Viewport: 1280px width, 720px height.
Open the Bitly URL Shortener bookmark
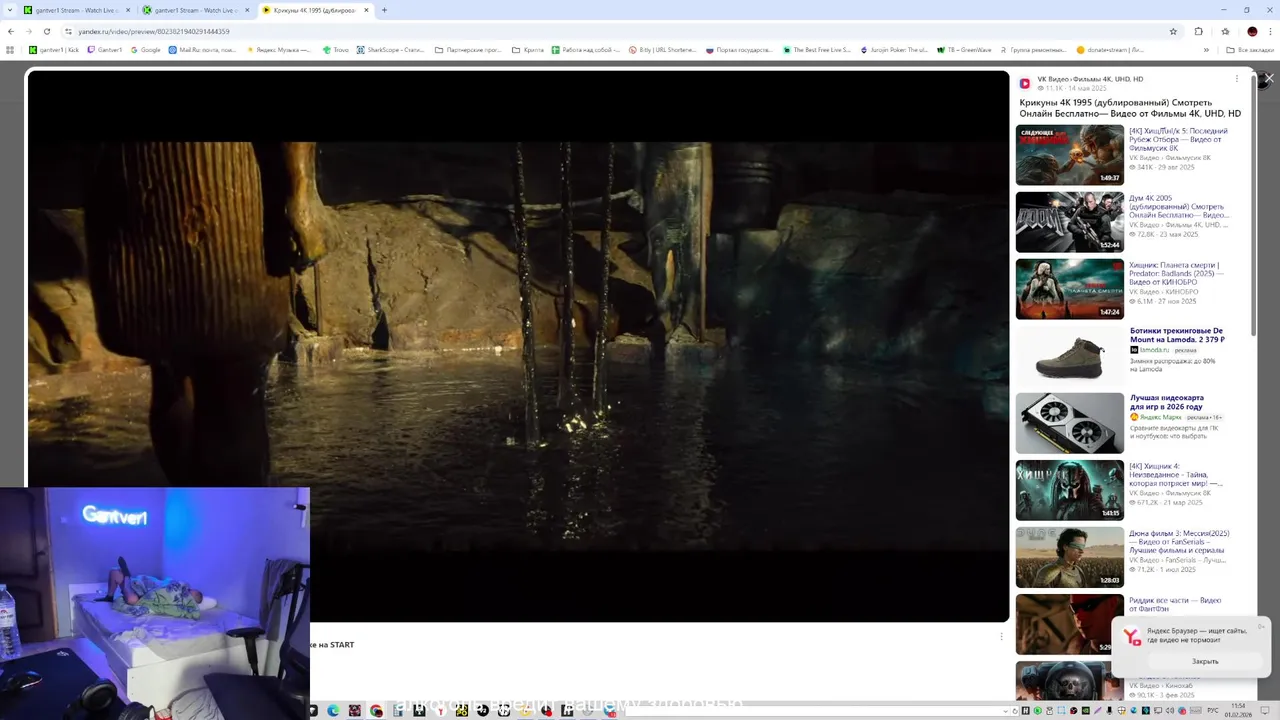[x=662, y=49]
